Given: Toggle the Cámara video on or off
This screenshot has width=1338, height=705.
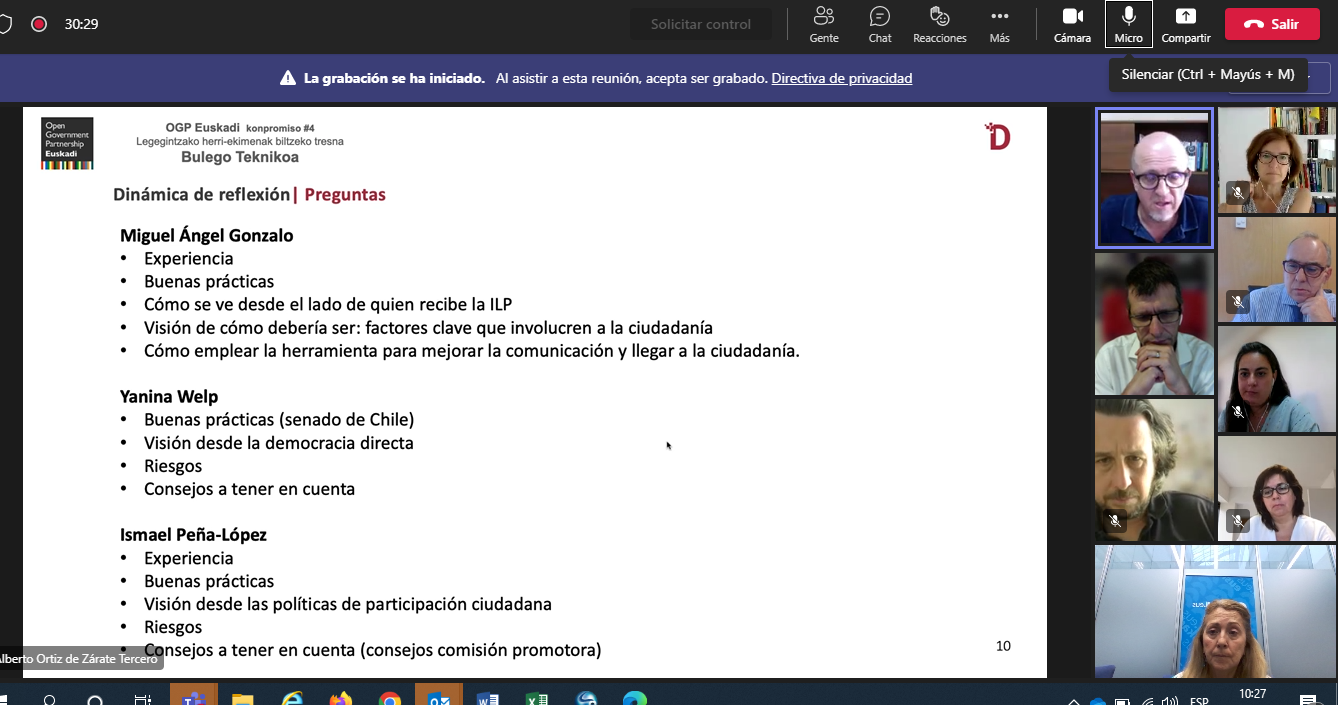Looking at the screenshot, I should pyautogui.click(x=1072, y=24).
